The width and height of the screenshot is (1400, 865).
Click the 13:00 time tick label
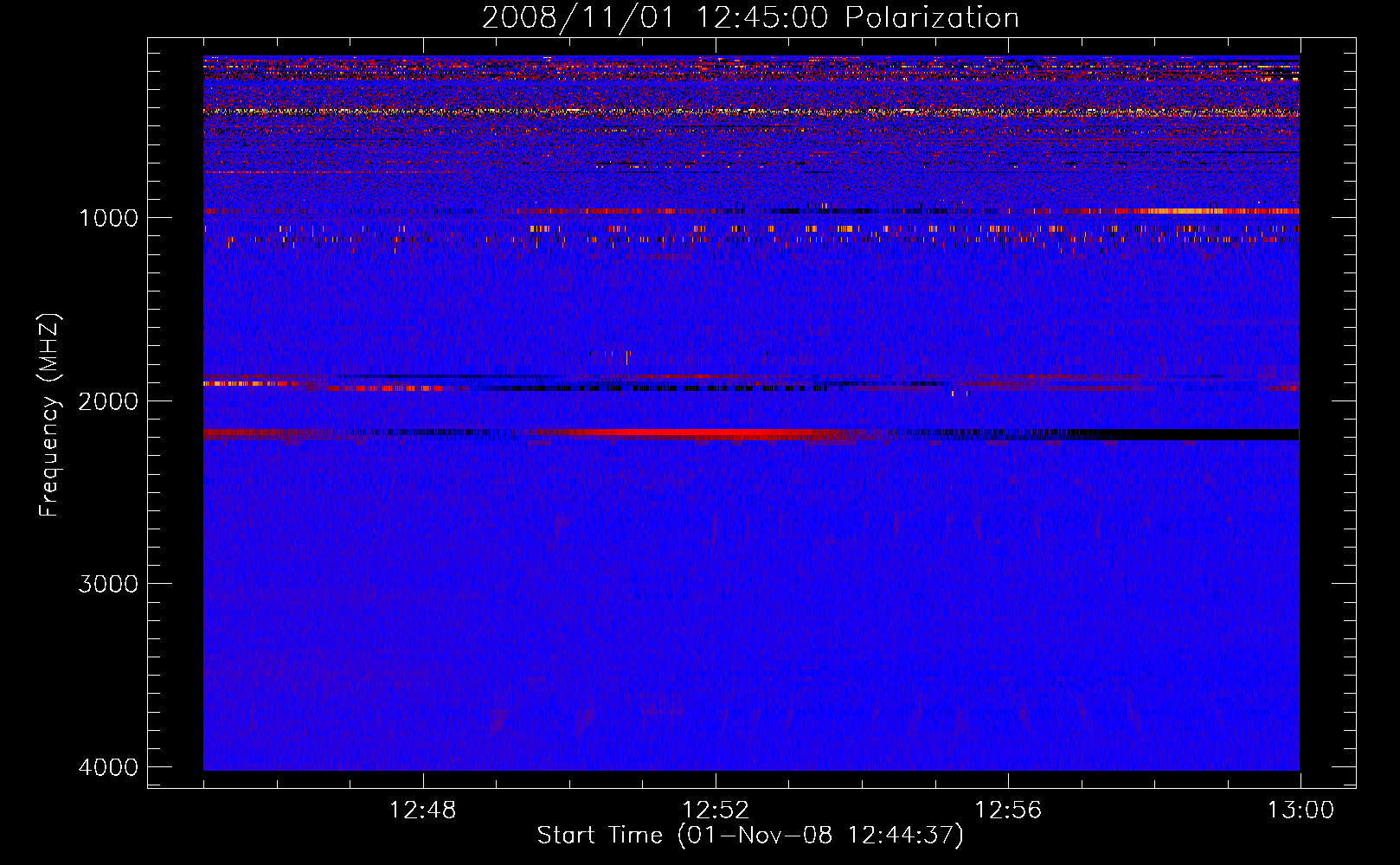click(x=1300, y=811)
